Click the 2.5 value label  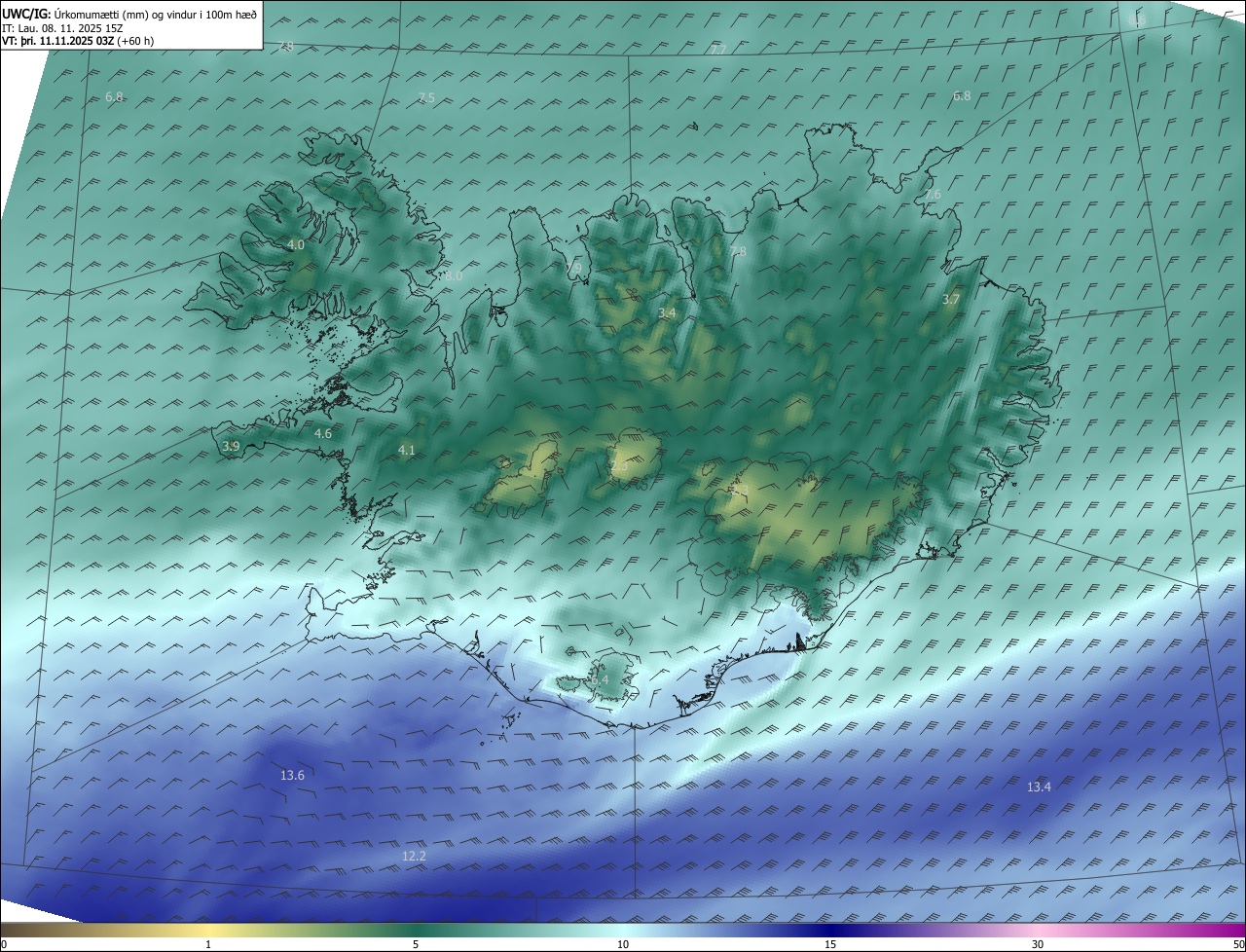[619, 467]
